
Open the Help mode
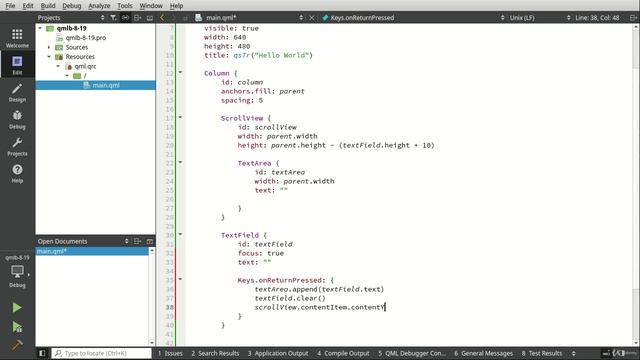coord(17,173)
